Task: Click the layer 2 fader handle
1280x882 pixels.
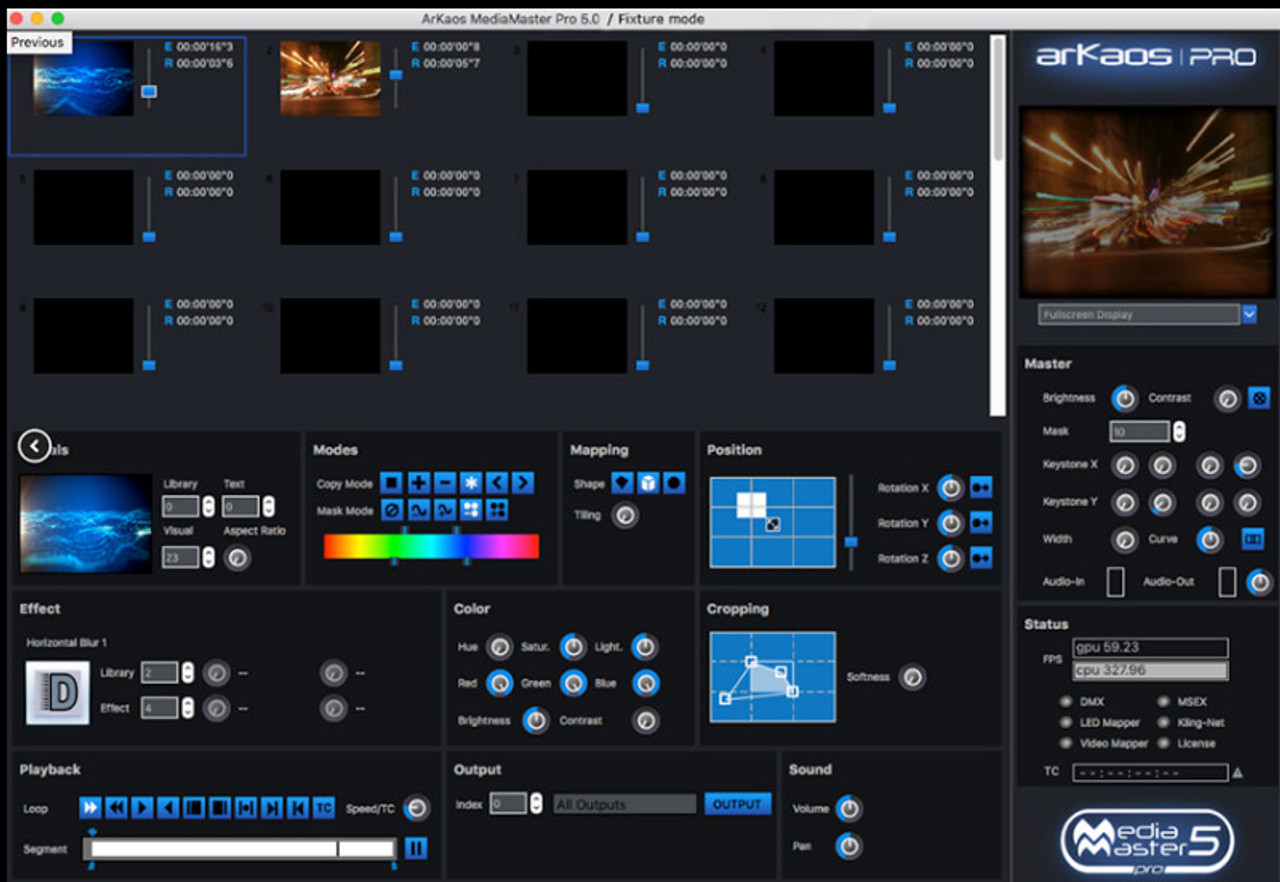Action: click(x=396, y=75)
